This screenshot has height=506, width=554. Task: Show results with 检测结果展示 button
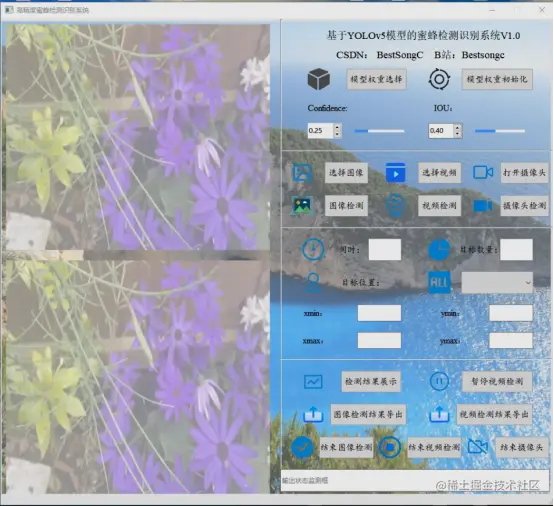[x=371, y=382]
